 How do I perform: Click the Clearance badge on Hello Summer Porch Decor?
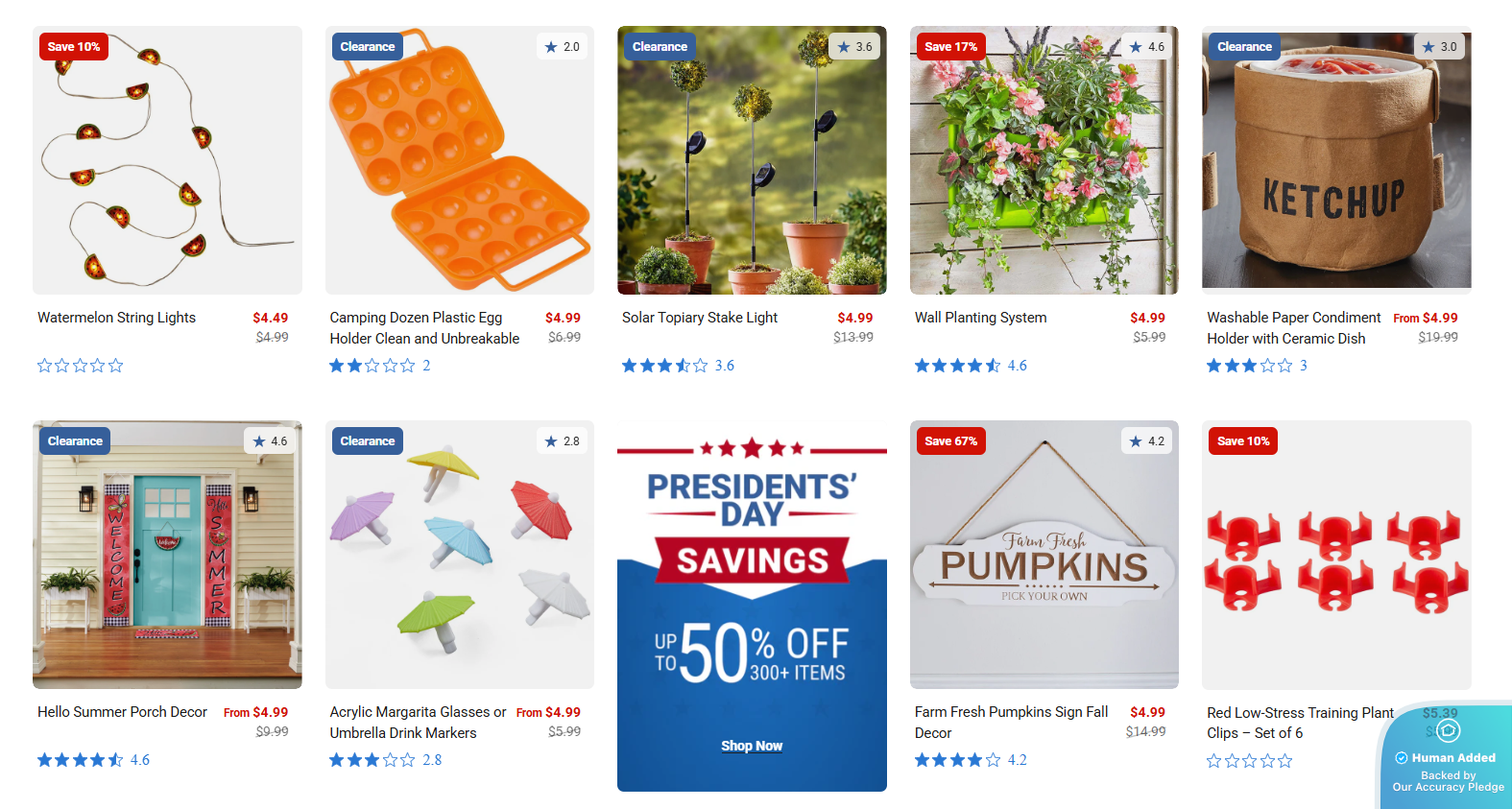coord(75,441)
